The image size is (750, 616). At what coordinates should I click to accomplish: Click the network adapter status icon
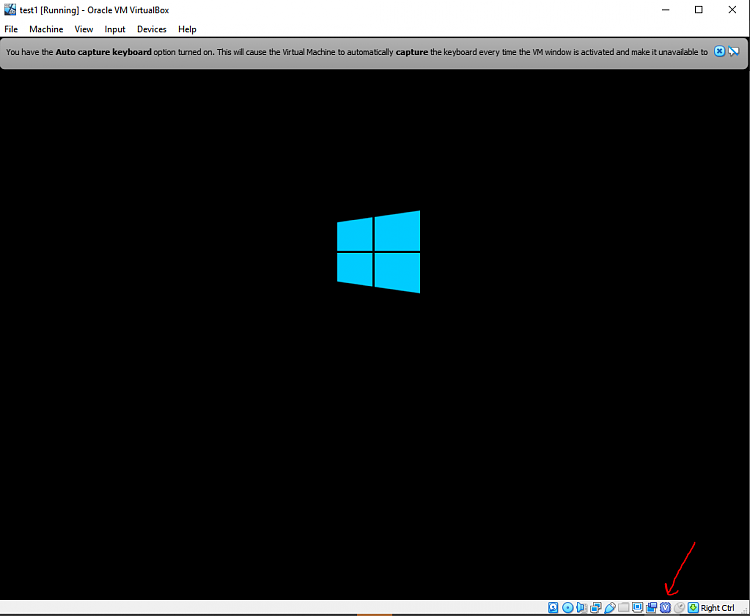(596, 607)
